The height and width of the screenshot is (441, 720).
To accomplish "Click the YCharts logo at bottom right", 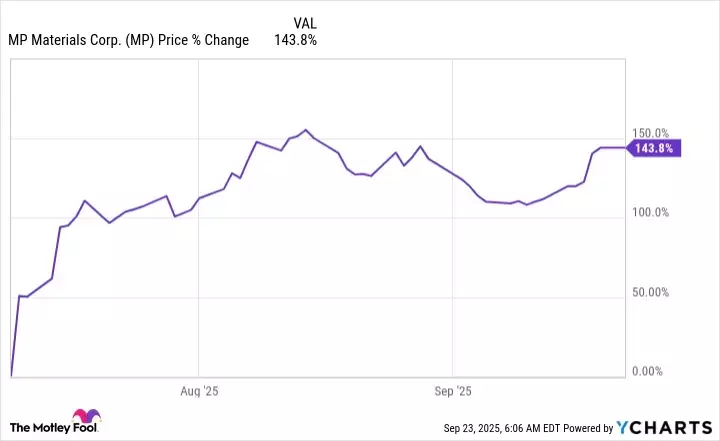I will (676, 428).
